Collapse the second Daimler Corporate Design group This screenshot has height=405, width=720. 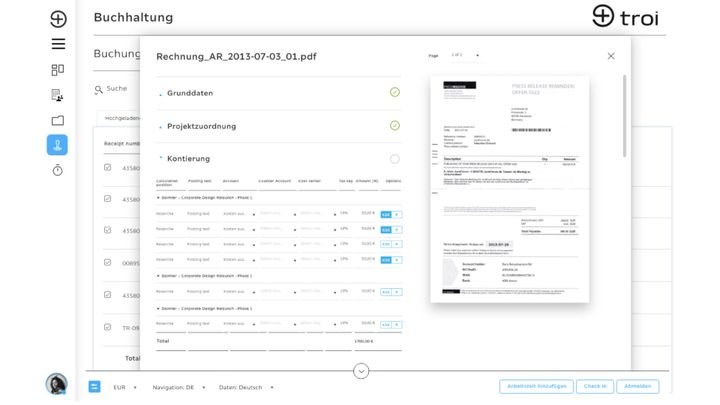[158, 276]
